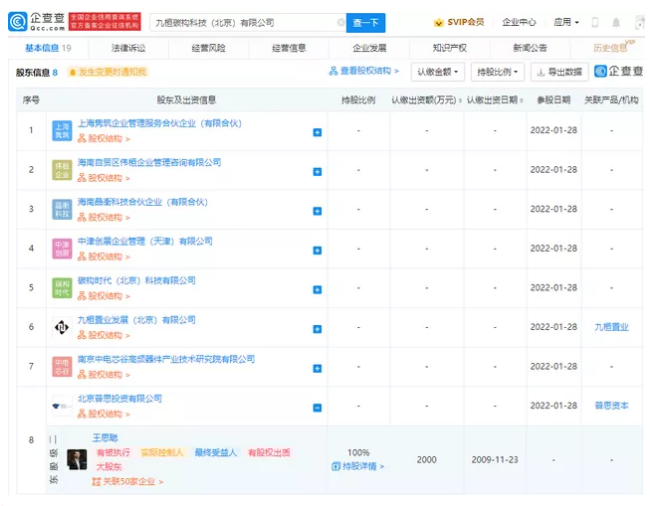Screen dimensions: 650x506
Task: Click 股权结构 under 九恒置业发展 row
Action: 104,335
